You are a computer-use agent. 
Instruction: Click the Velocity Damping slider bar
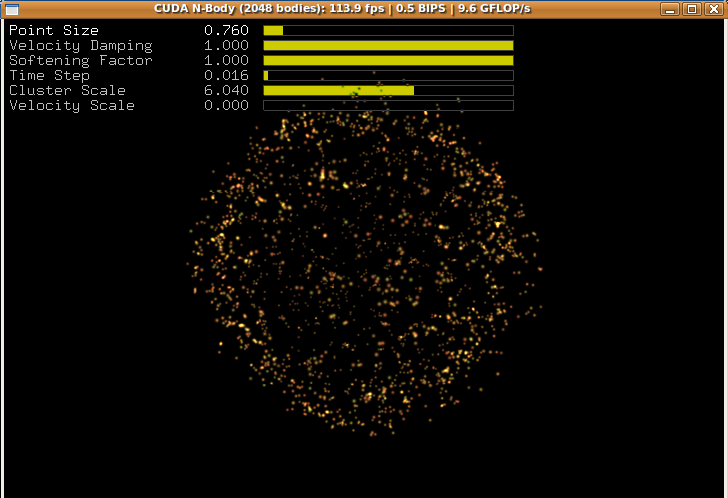point(388,46)
